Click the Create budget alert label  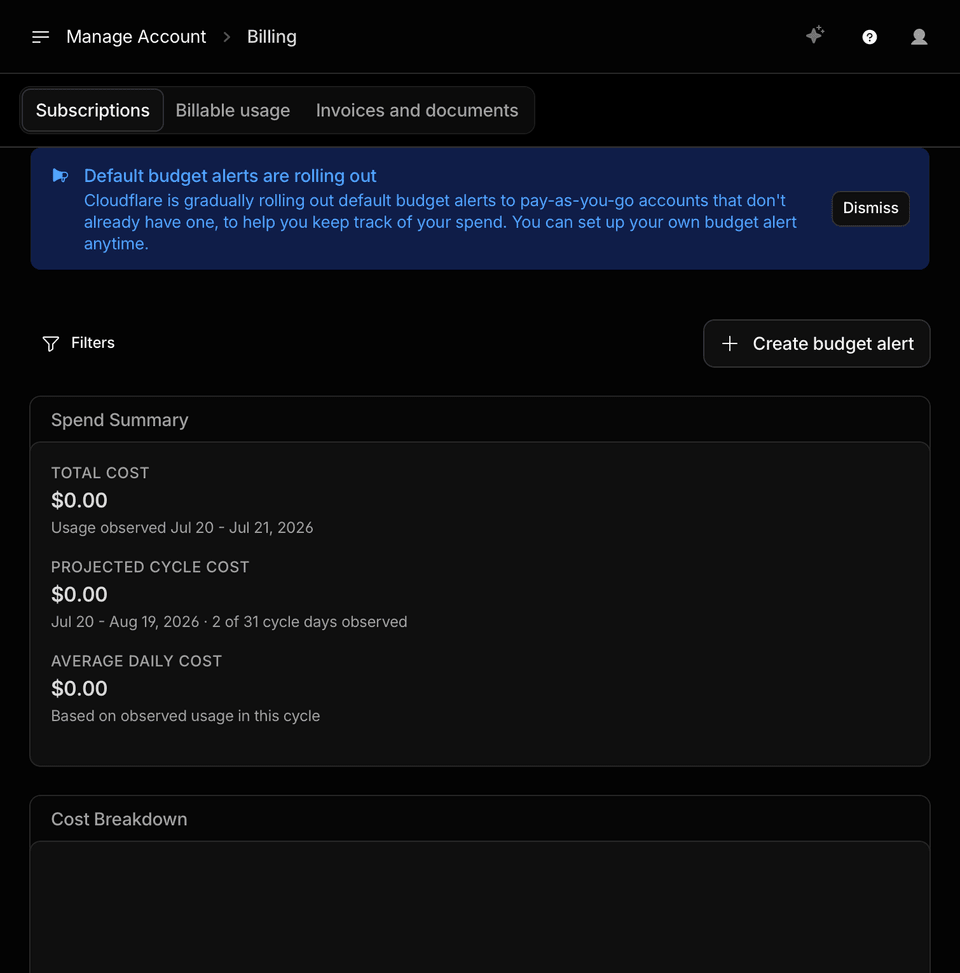tap(833, 344)
